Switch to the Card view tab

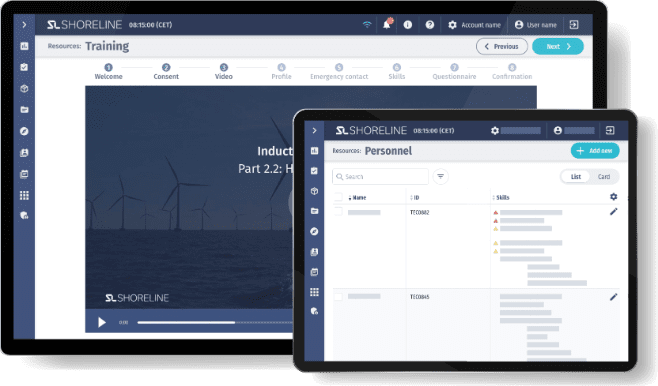coord(604,177)
